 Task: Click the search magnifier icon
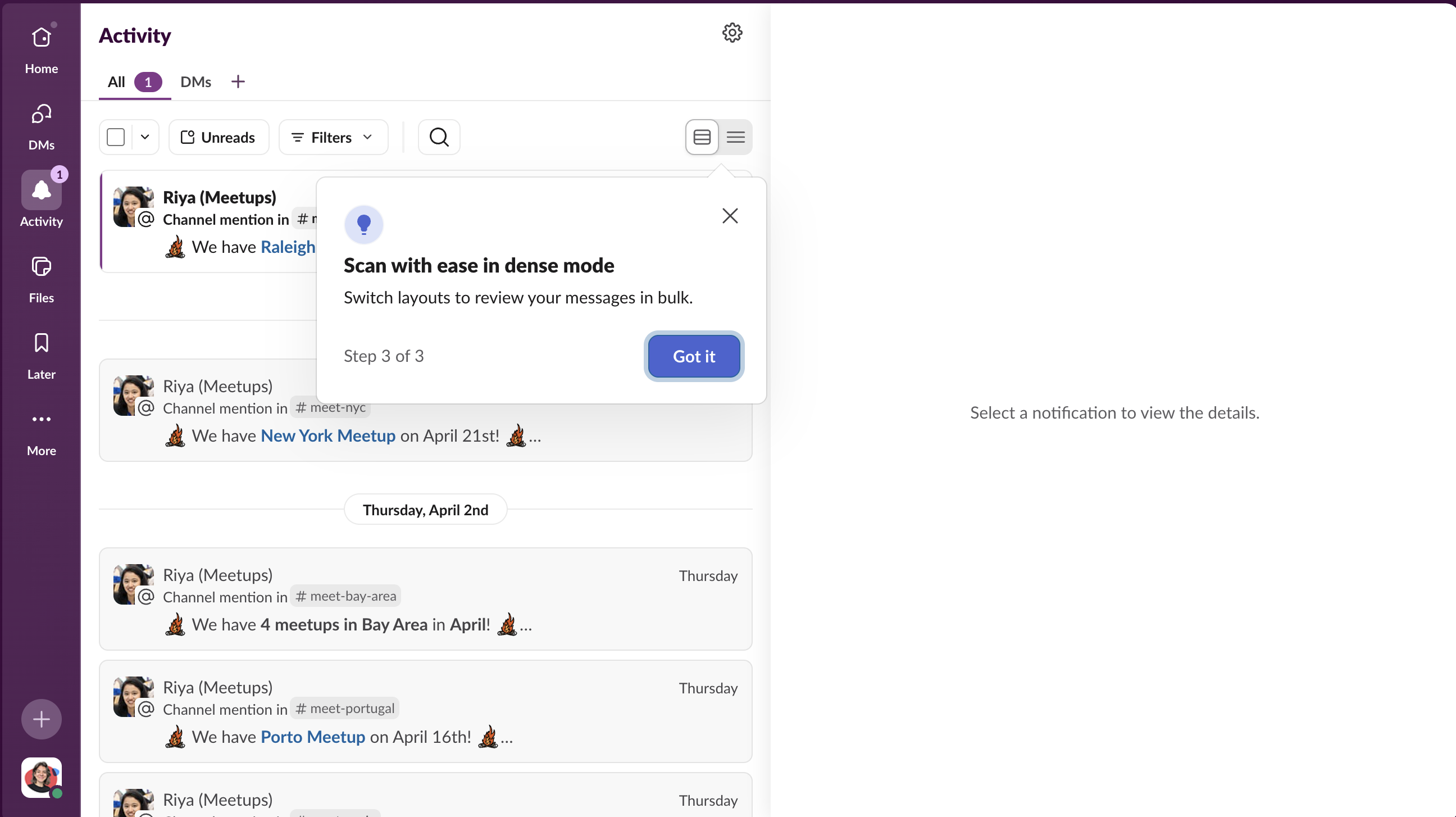pyautogui.click(x=439, y=138)
